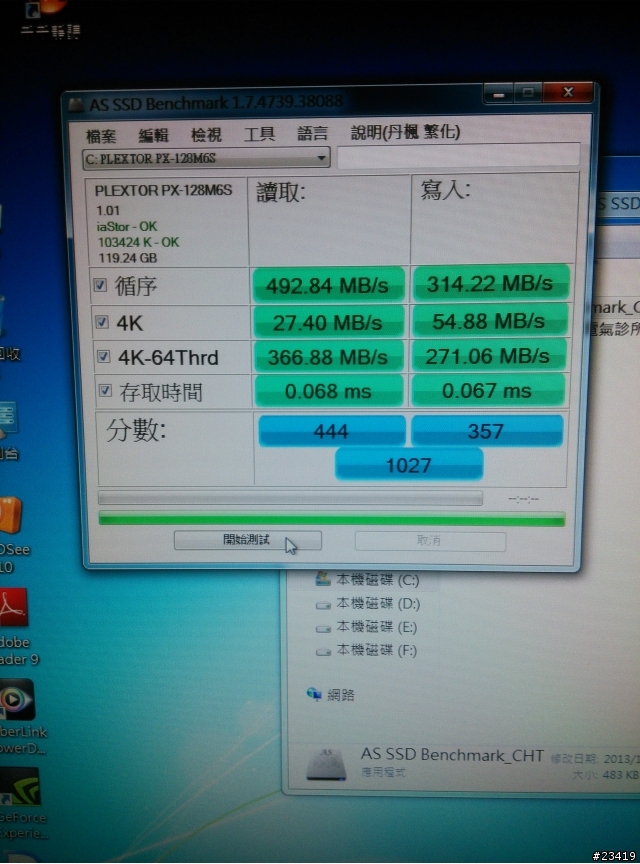Click the 119.24 GB capacity text
The image size is (640, 864).
[128, 257]
